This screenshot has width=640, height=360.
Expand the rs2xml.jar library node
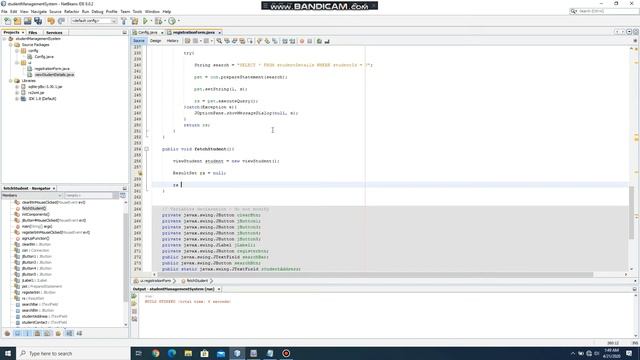tap(17, 93)
